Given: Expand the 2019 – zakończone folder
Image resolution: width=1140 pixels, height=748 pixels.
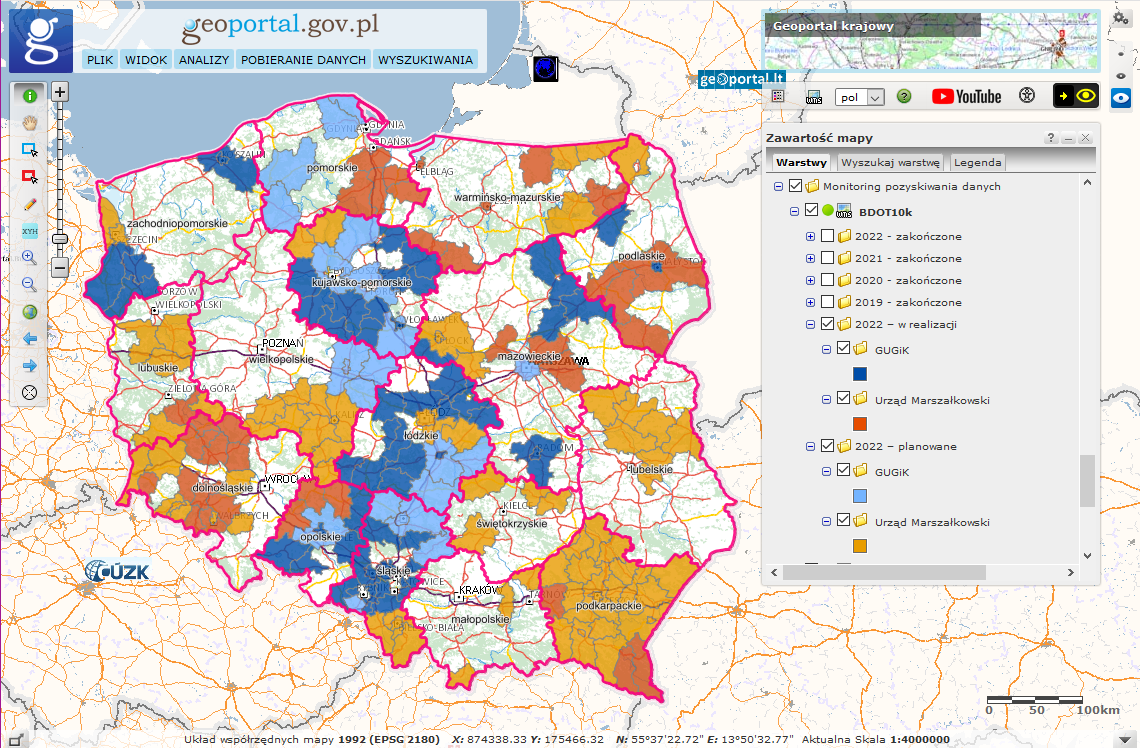Looking at the screenshot, I should (x=810, y=302).
